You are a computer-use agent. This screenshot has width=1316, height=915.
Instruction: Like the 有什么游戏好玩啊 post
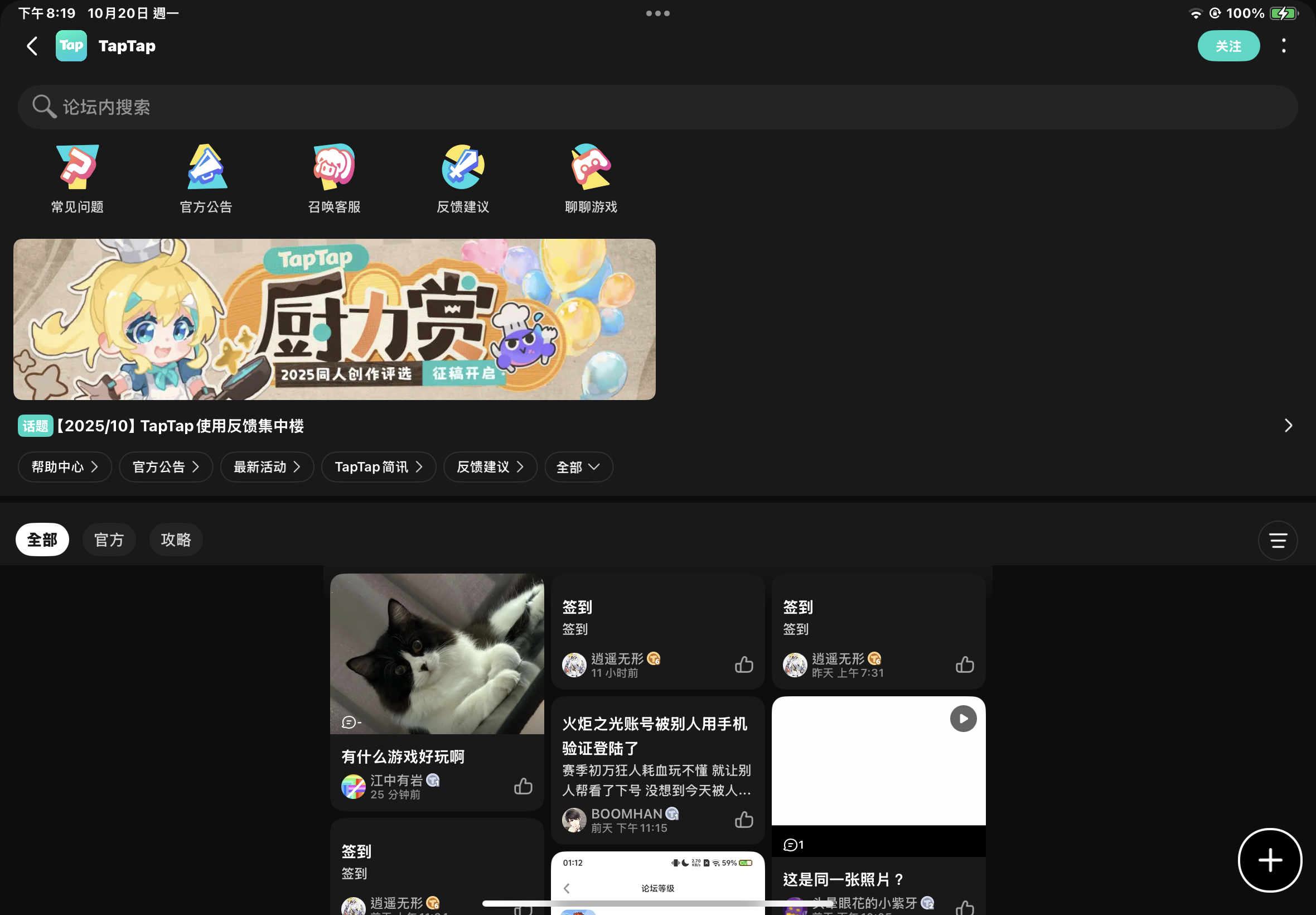coord(522,786)
